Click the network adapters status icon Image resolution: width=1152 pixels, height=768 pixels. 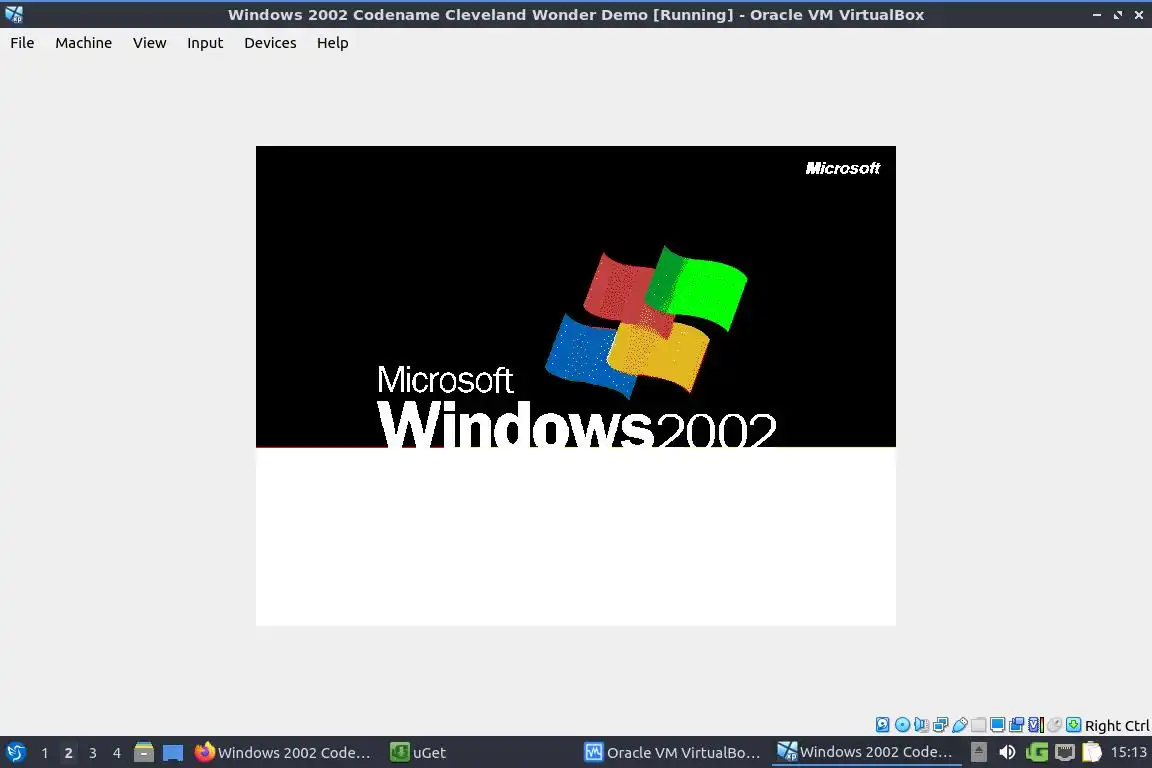[x=940, y=725]
